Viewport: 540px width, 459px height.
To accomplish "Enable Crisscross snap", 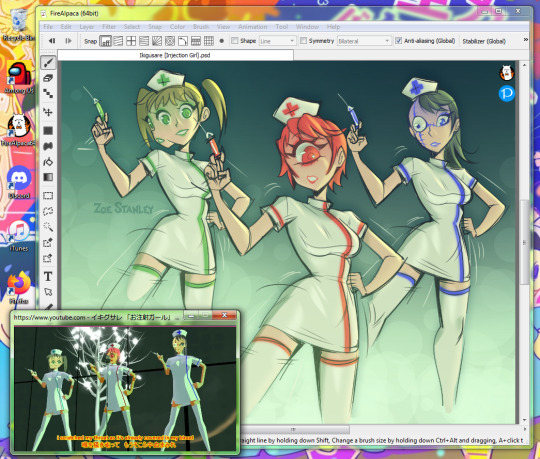I will (131, 41).
